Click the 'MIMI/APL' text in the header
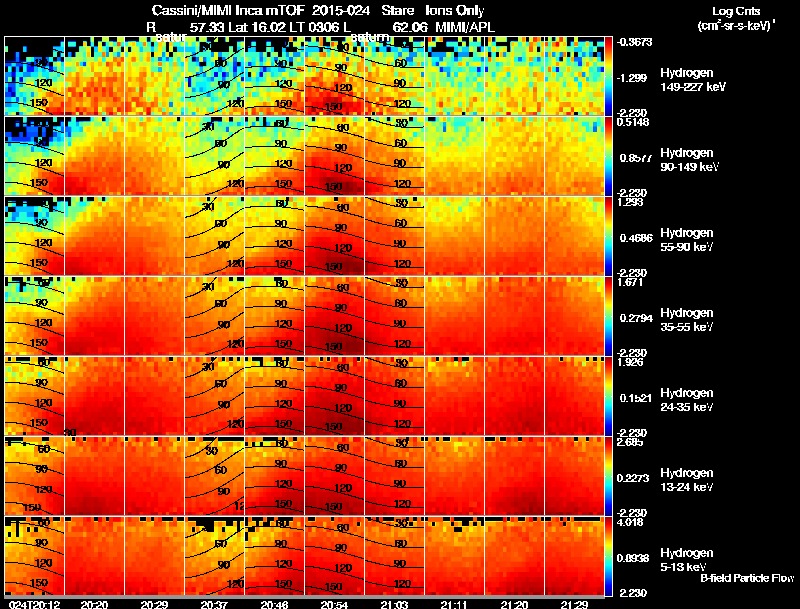This screenshot has width=800, height=609. tap(465, 27)
